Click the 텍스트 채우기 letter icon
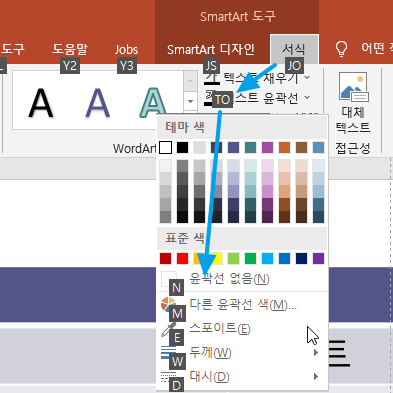Screen dimensions: 393x393 pyautogui.click(x=212, y=78)
